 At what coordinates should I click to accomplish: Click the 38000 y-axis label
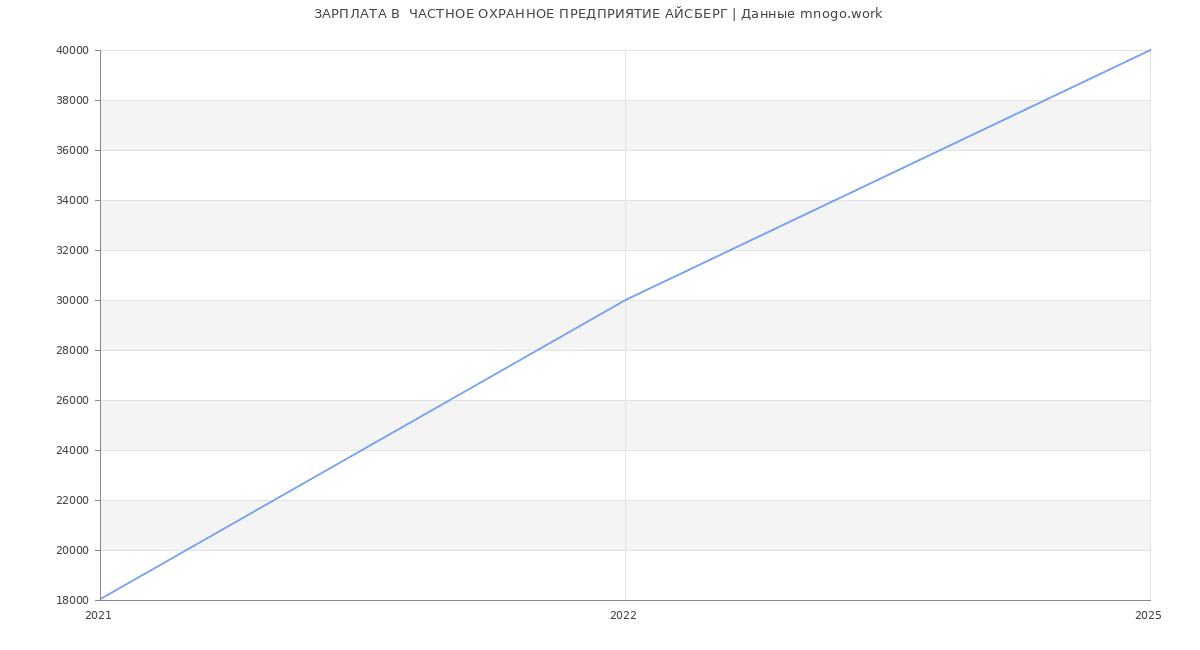[73, 100]
